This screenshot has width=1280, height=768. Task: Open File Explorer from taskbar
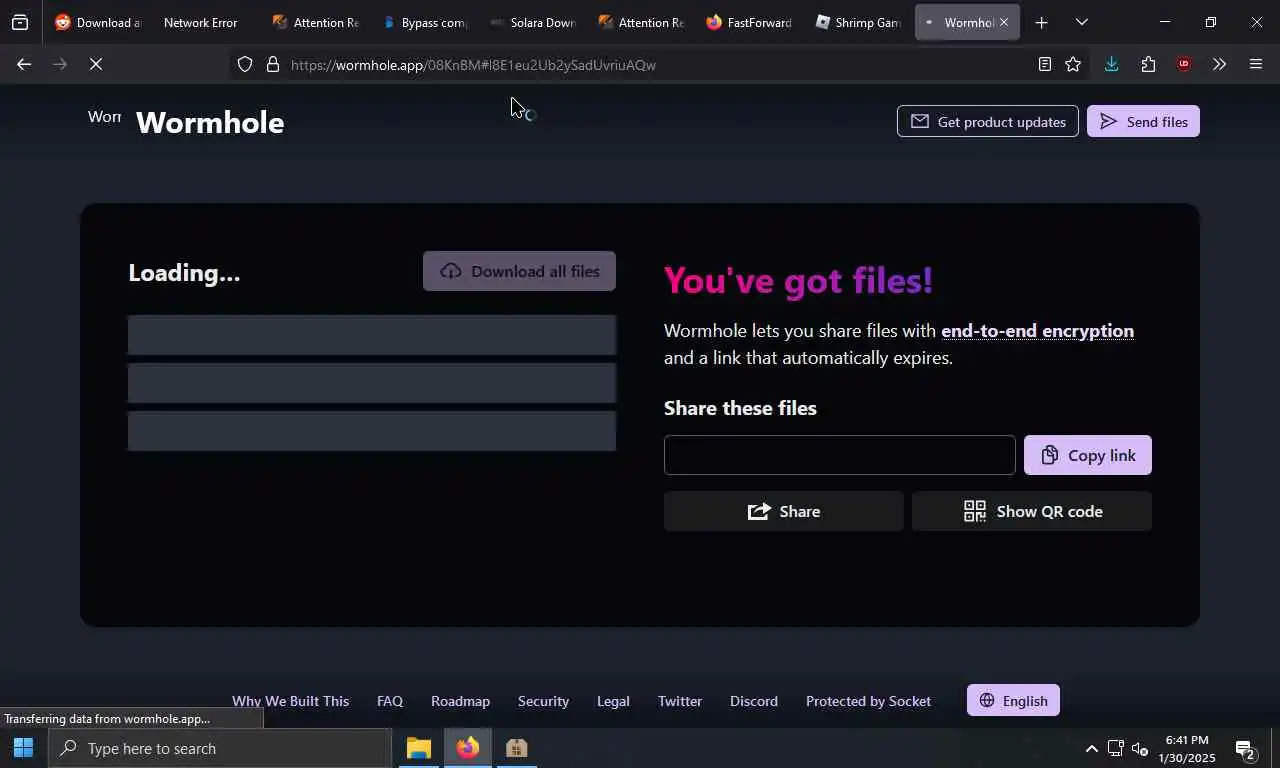[x=419, y=748]
